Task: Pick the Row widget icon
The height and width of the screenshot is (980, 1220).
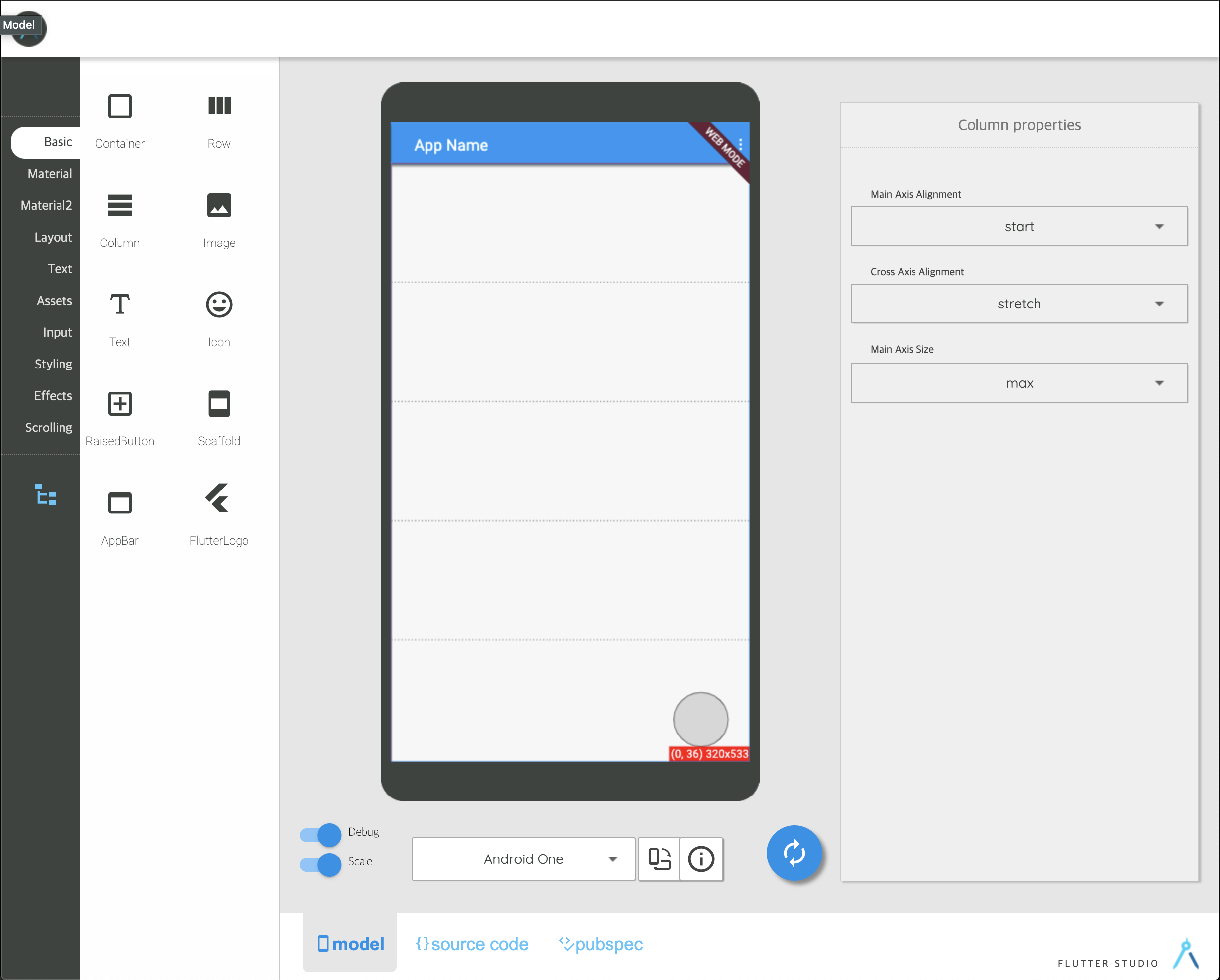Action: pyautogui.click(x=219, y=106)
